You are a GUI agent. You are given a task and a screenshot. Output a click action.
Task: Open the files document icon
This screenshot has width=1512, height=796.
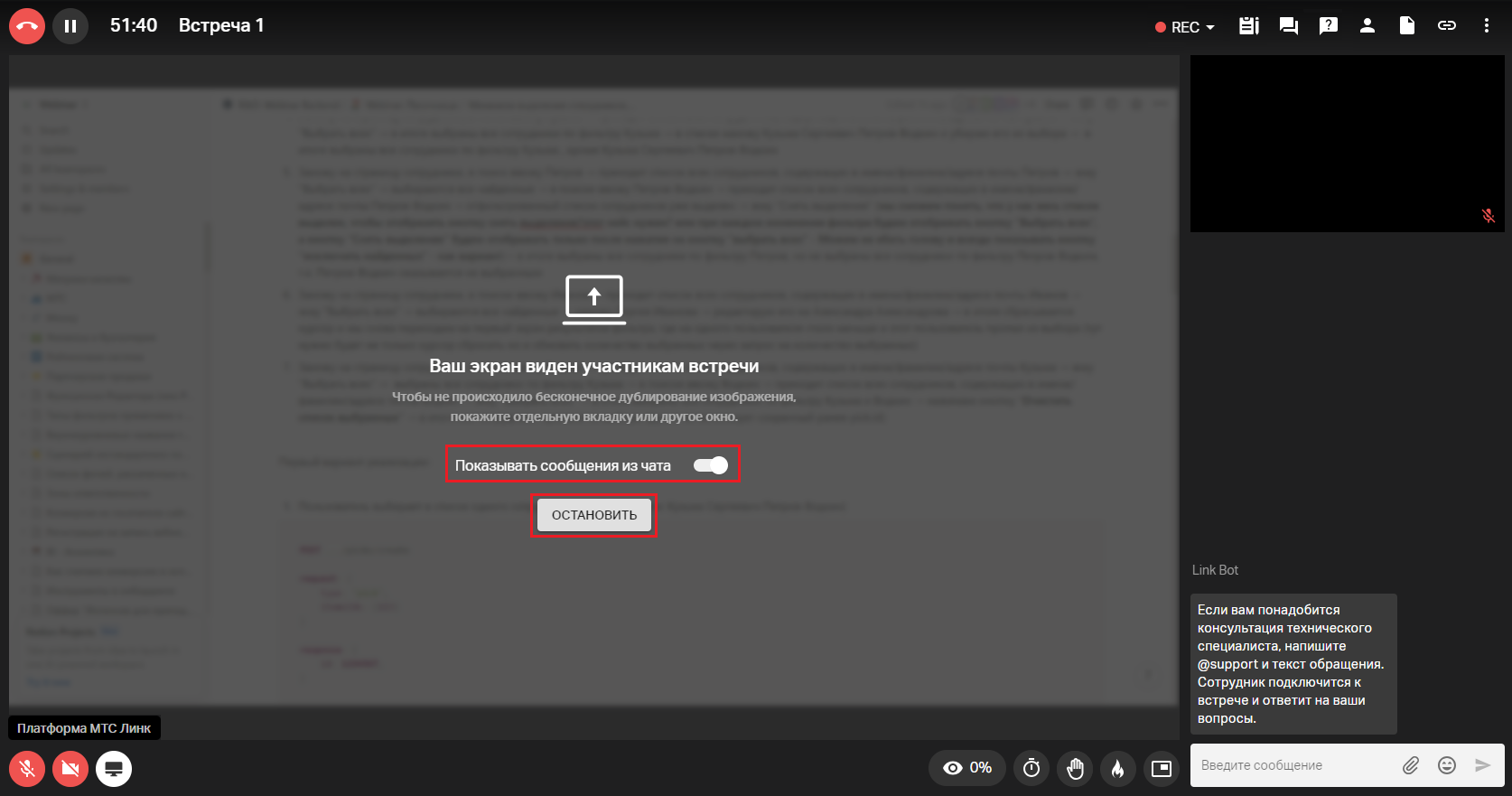[1407, 26]
